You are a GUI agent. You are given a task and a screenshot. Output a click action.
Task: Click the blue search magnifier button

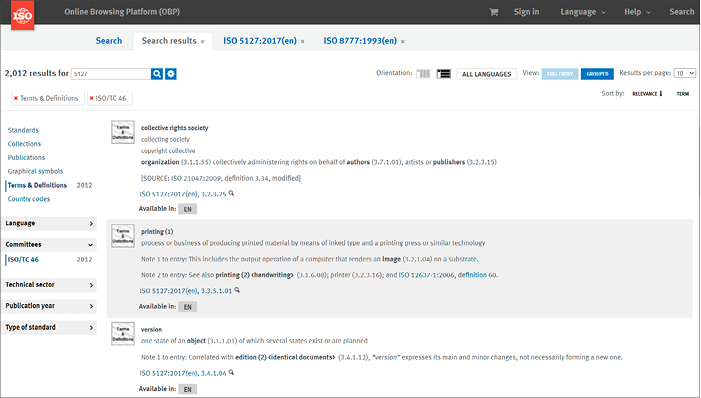[x=156, y=74]
